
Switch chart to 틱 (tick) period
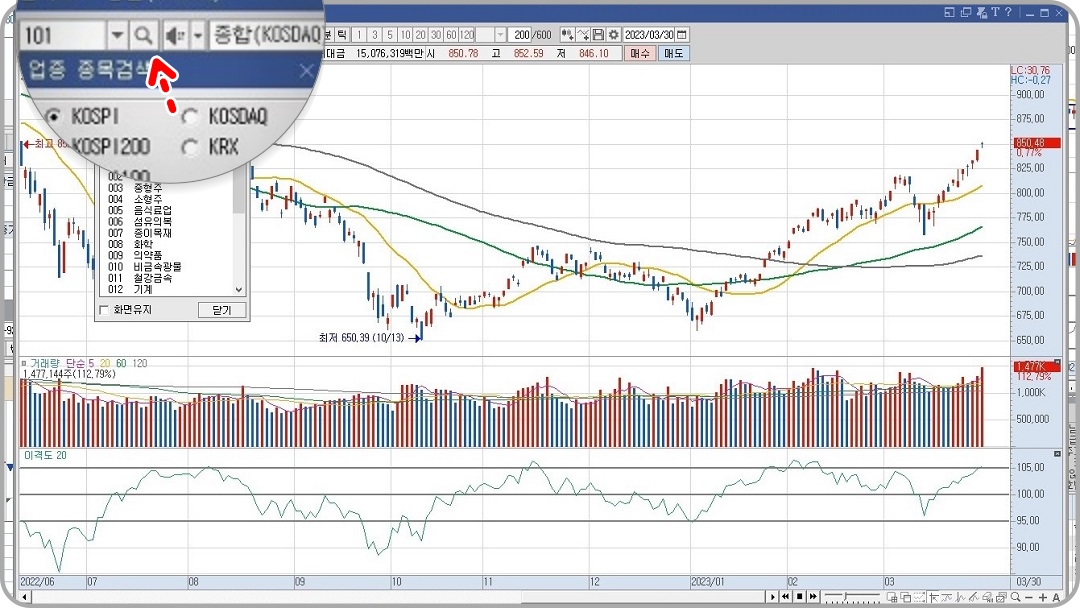pyautogui.click(x=342, y=34)
